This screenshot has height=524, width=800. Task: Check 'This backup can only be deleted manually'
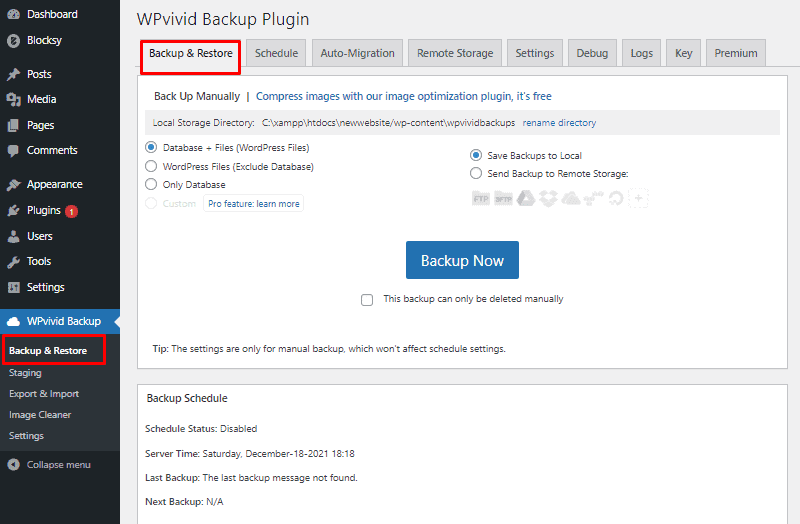(x=367, y=300)
